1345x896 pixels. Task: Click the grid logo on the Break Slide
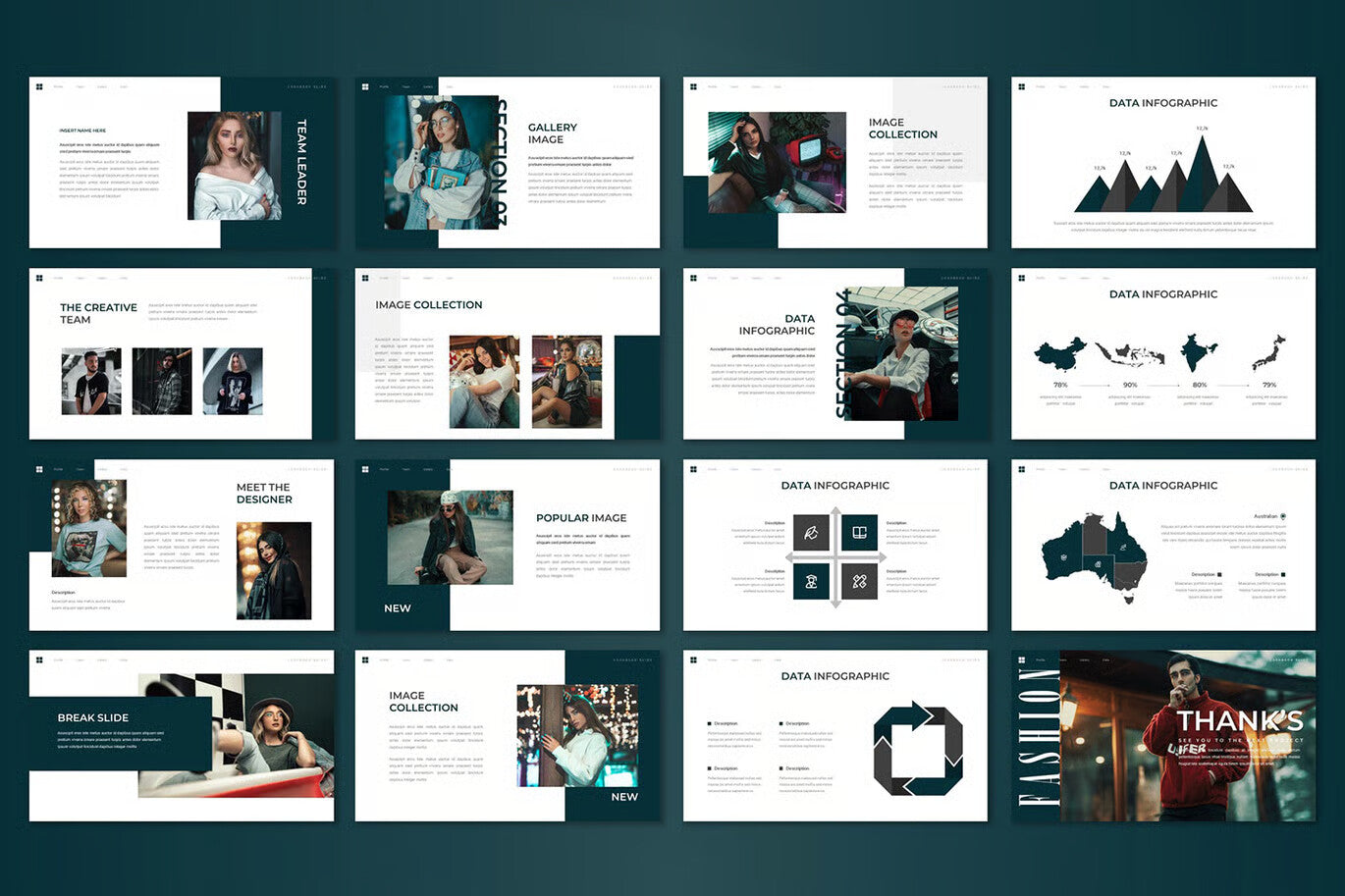pyautogui.click(x=39, y=659)
